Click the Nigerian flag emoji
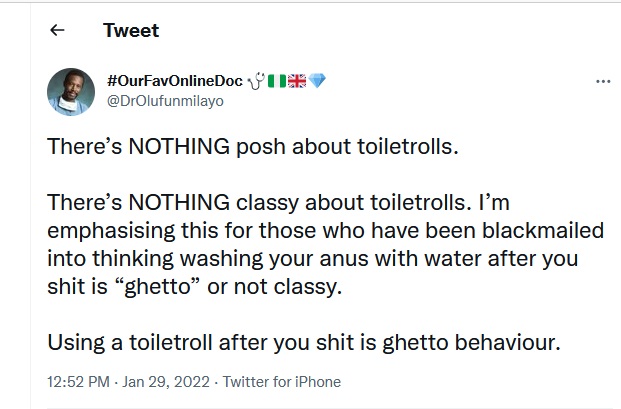This screenshot has width=621, height=409. click(278, 80)
